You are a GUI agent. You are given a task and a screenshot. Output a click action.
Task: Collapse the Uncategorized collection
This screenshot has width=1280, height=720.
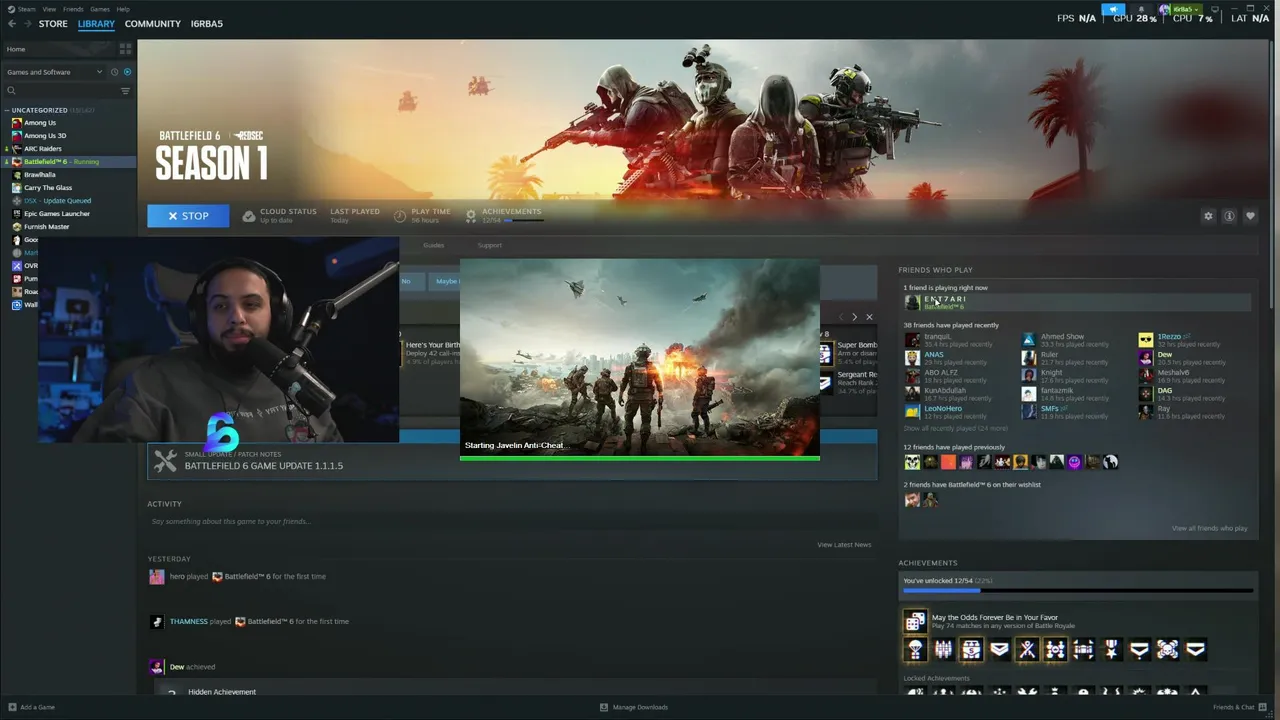(x=7, y=110)
